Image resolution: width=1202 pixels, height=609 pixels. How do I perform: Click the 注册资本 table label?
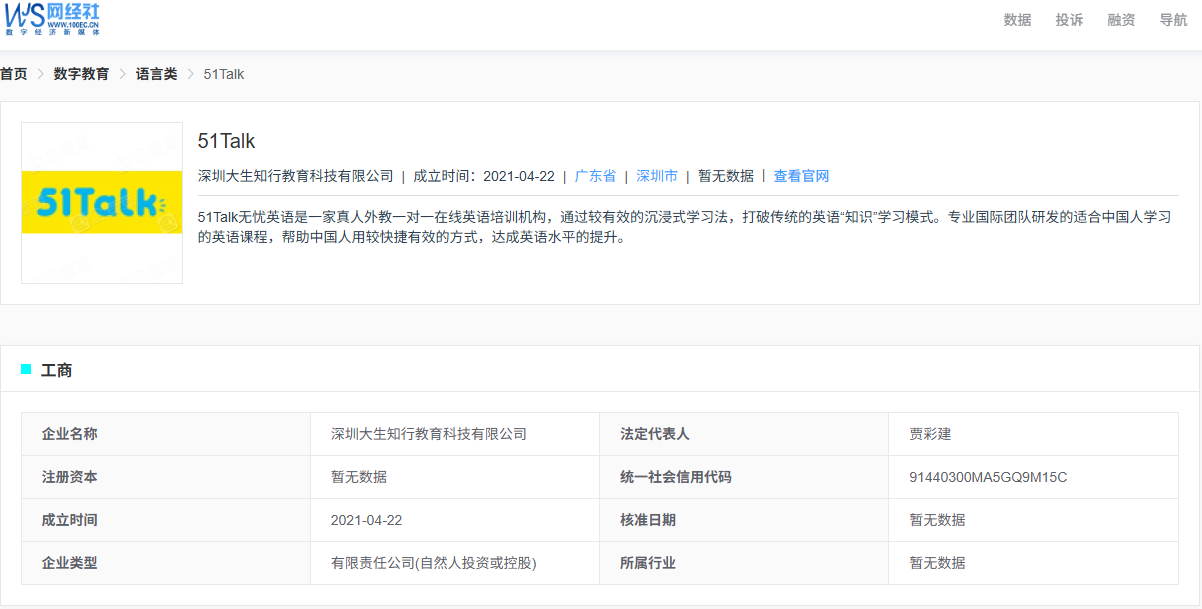point(70,477)
